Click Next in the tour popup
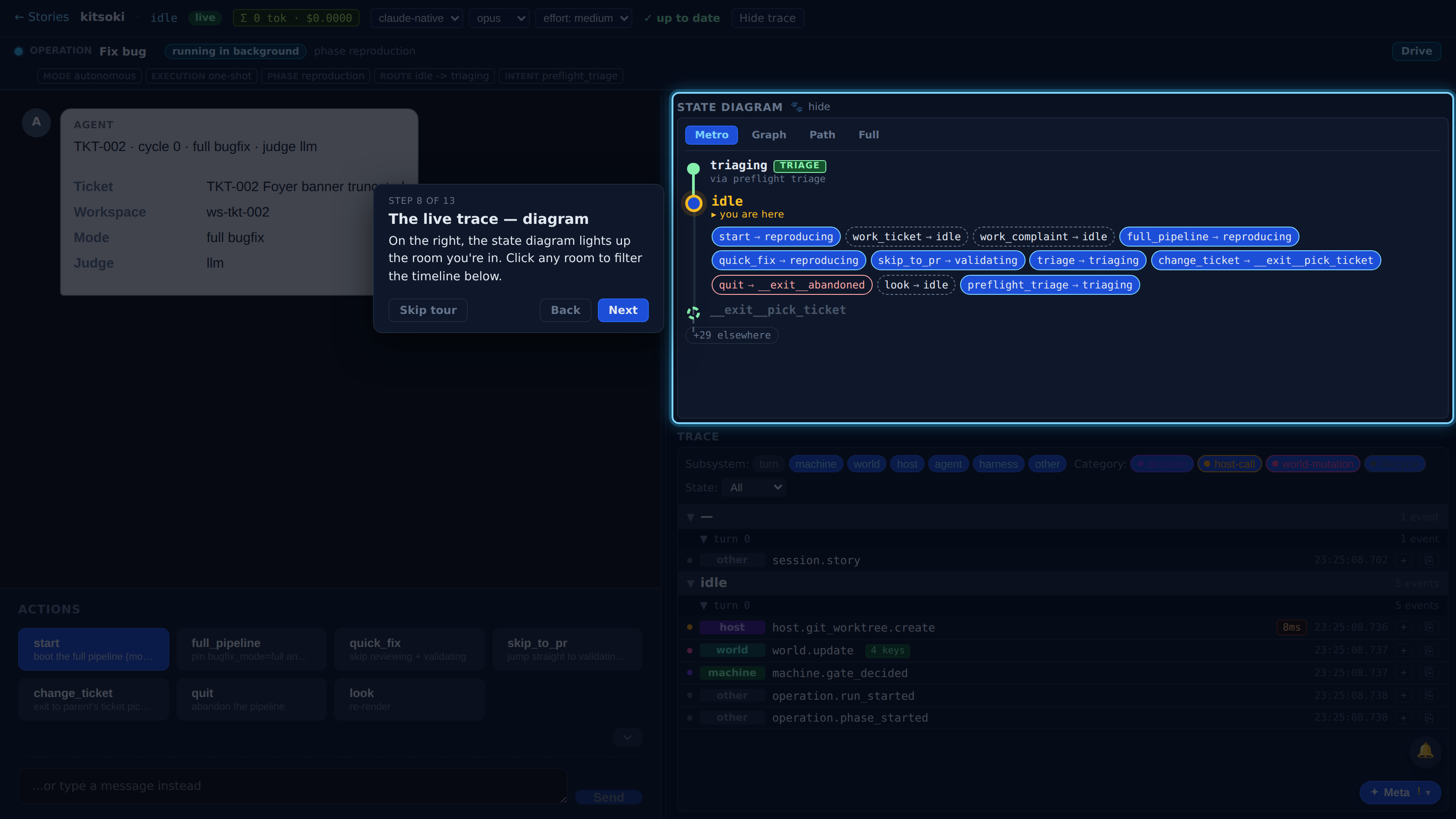 click(x=623, y=310)
